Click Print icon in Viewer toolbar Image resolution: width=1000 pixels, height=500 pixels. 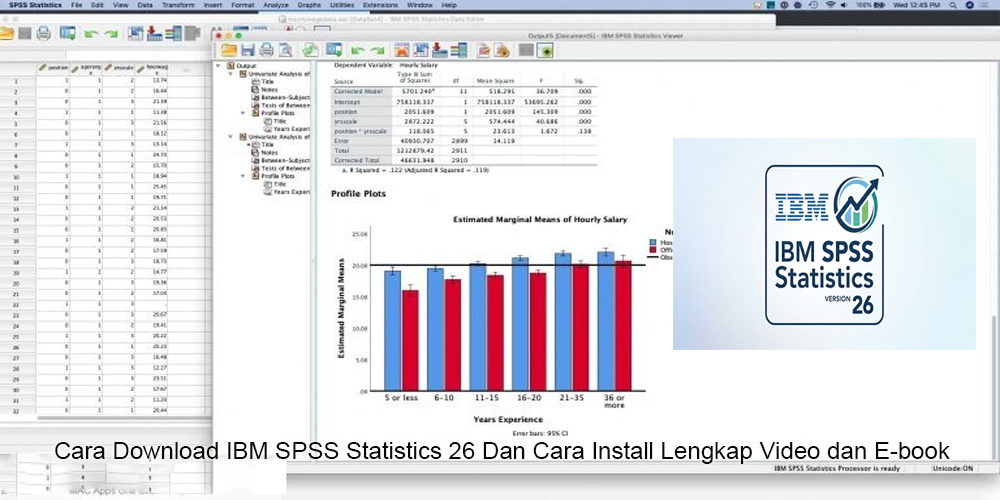point(266,50)
